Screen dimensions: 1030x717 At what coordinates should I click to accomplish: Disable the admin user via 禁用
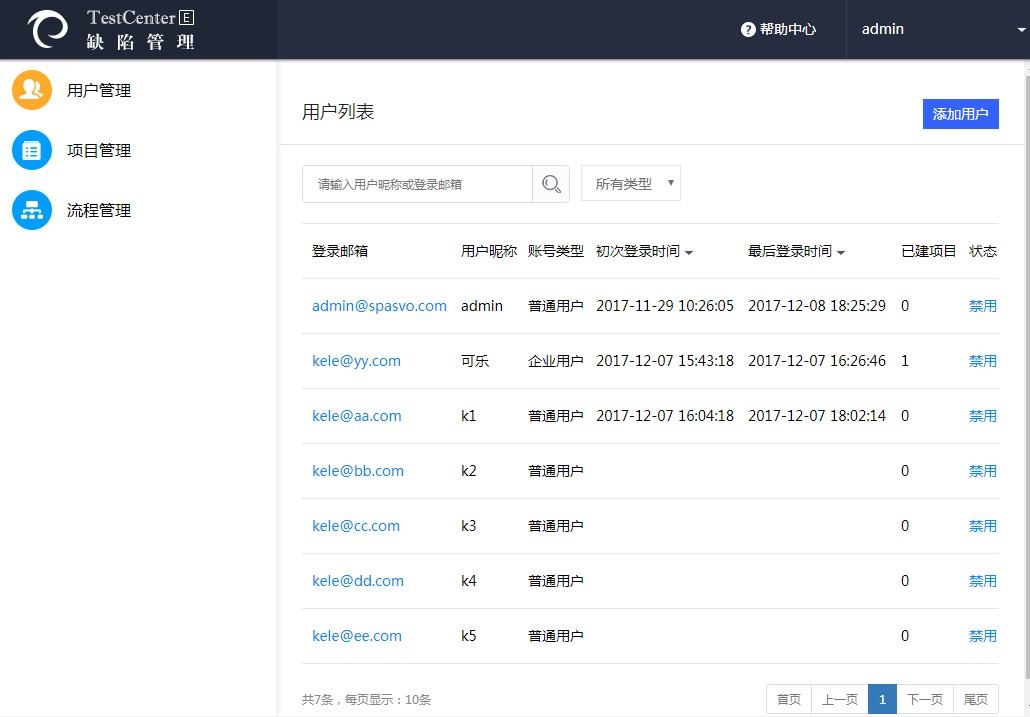pos(982,305)
